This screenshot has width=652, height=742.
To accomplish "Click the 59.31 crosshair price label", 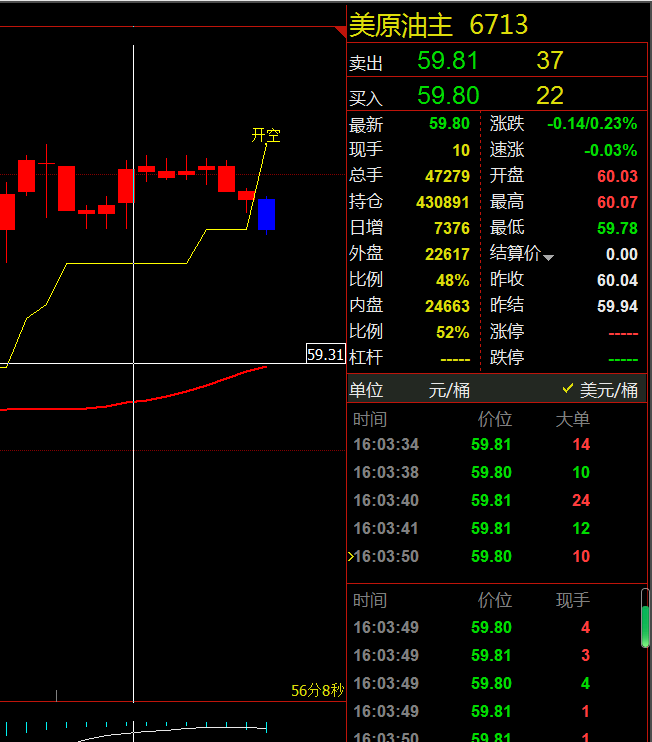I will (326, 354).
